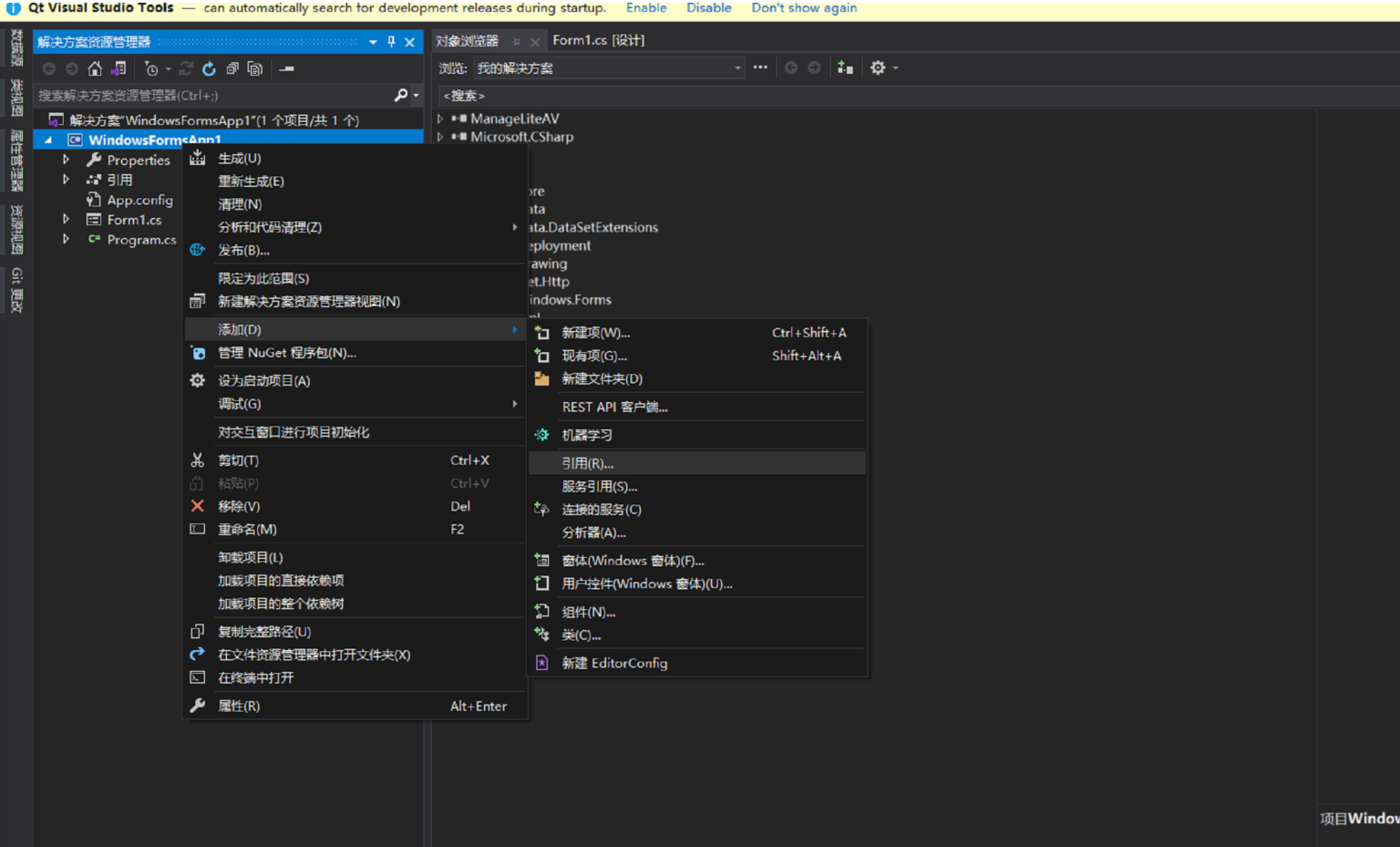
Task: Click the folder icon for 新建文件夹(D)
Action: (x=542, y=378)
